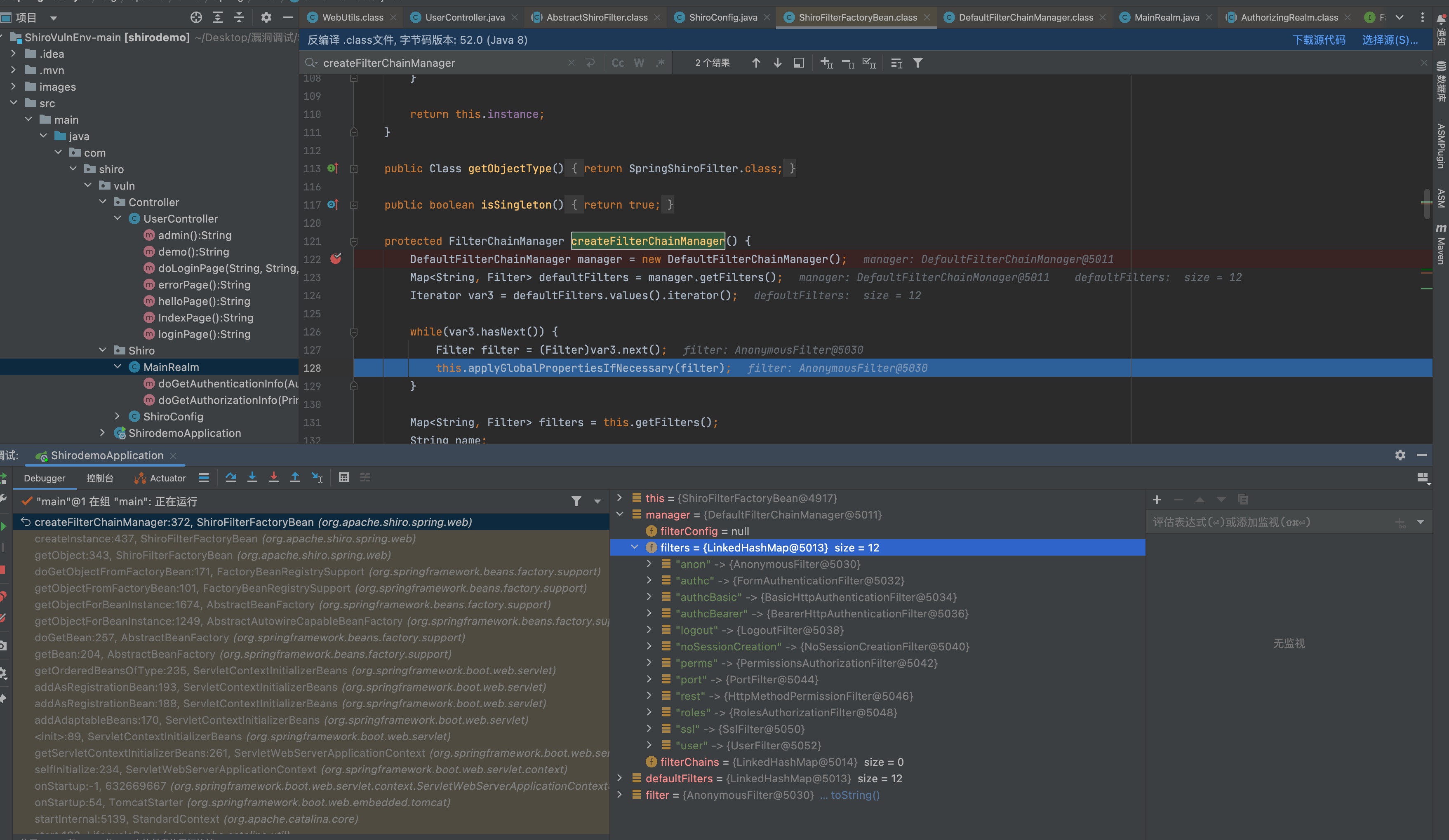Open the project view dropdown arrow
The width and height of the screenshot is (1449, 840).
pos(54,18)
